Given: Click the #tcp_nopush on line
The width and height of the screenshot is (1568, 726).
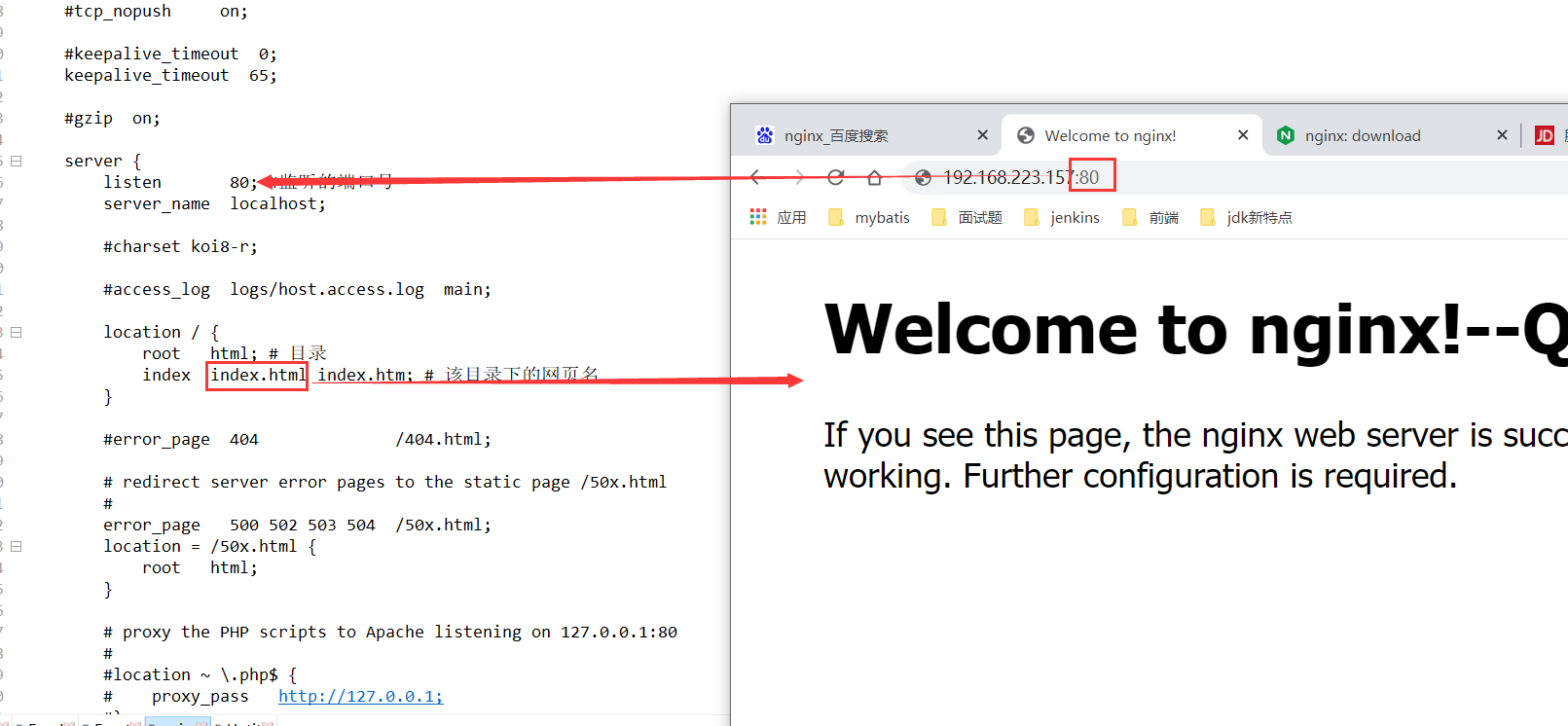Looking at the screenshot, I should coord(156,11).
